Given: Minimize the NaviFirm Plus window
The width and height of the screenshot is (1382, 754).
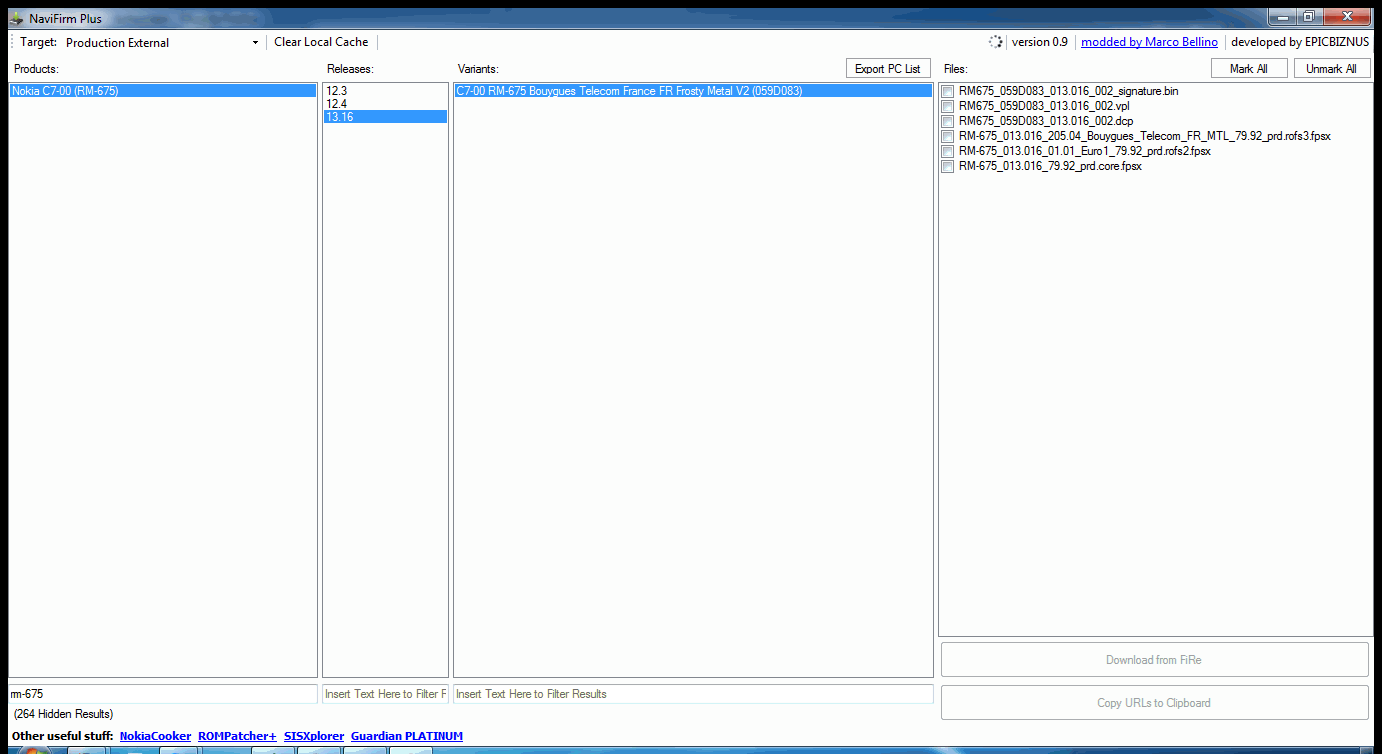Looking at the screenshot, I should (x=1282, y=16).
